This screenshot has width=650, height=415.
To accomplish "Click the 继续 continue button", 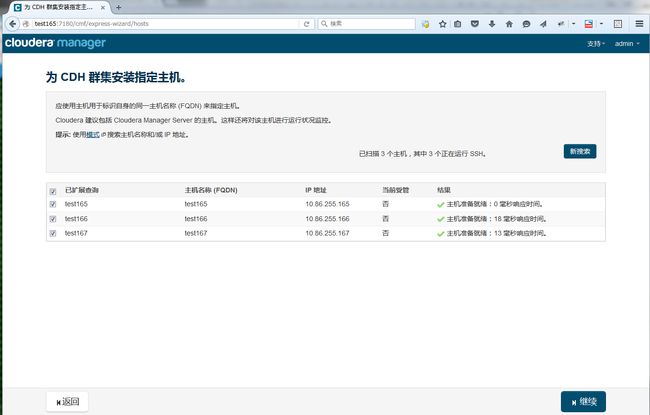I will coord(583,402).
